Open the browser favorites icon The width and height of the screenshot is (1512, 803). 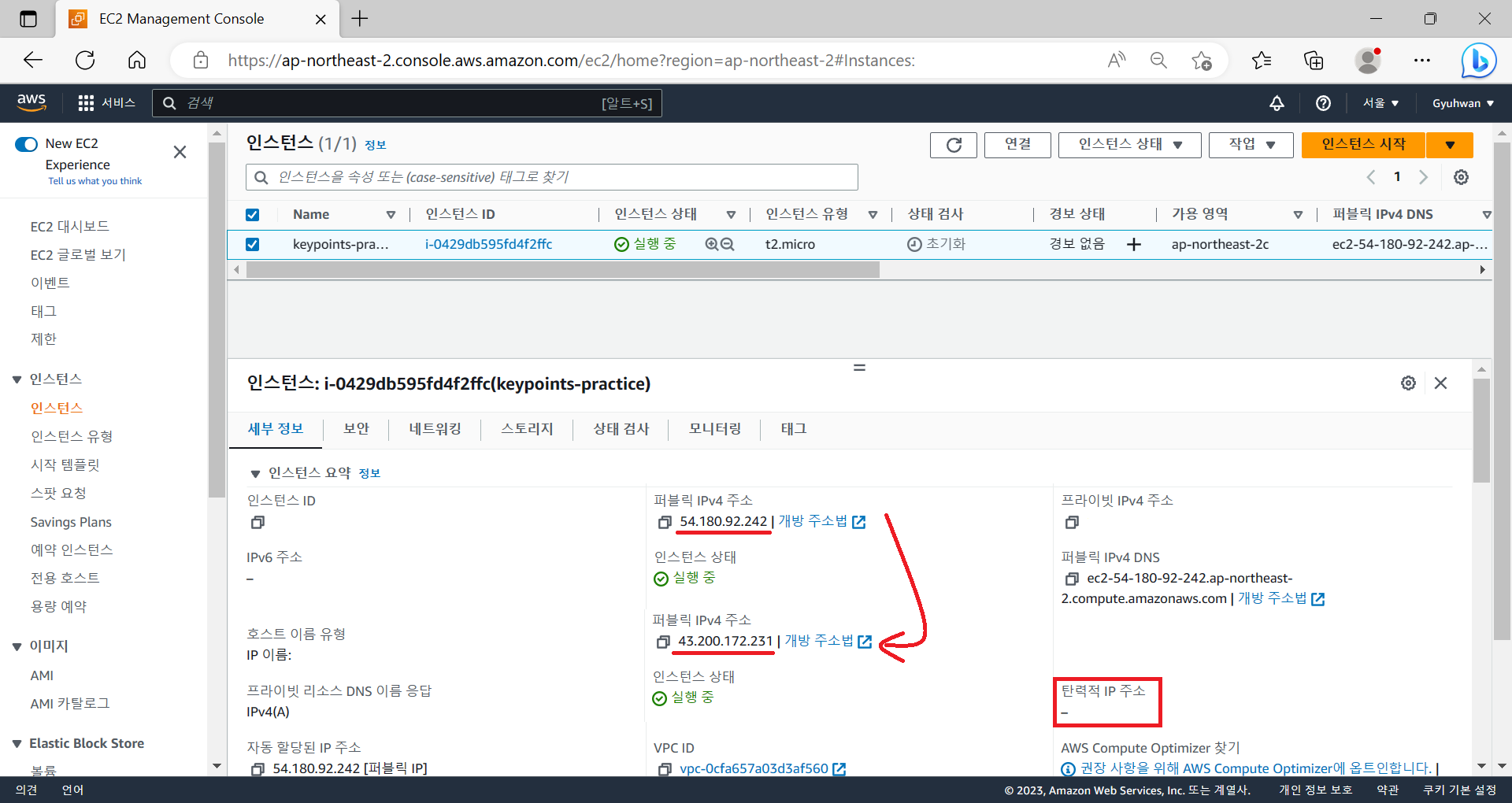pos(1262,60)
